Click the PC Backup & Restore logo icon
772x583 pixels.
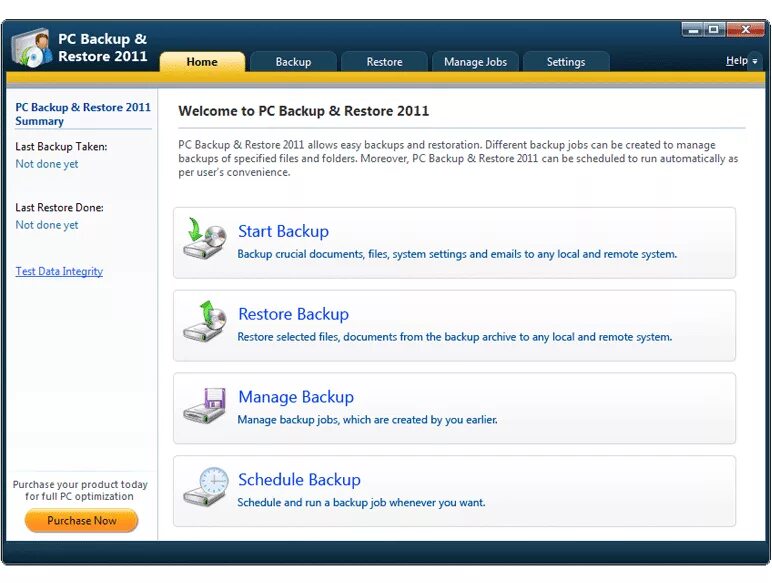pos(32,48)
